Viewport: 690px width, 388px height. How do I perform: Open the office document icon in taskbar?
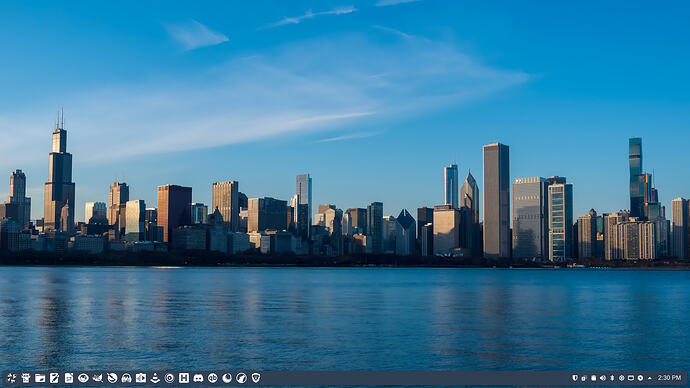click(x=69, y=378)
